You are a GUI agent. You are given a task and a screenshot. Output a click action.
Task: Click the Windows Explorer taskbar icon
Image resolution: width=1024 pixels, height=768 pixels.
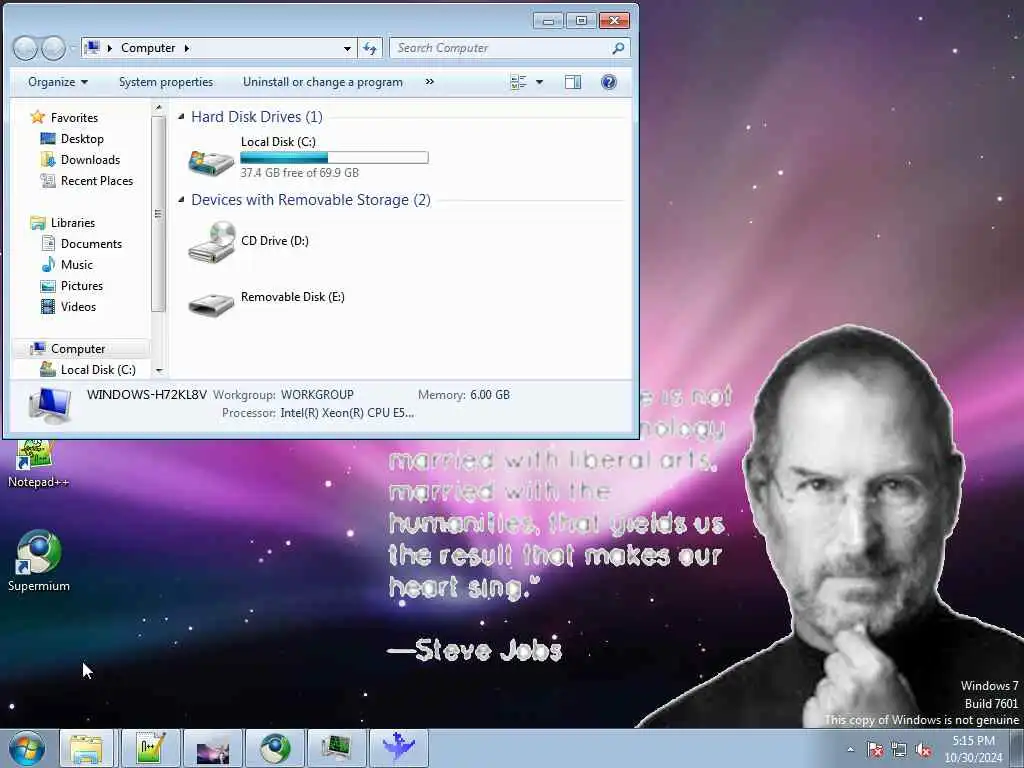pyautogui.click(x=86, y=748)
